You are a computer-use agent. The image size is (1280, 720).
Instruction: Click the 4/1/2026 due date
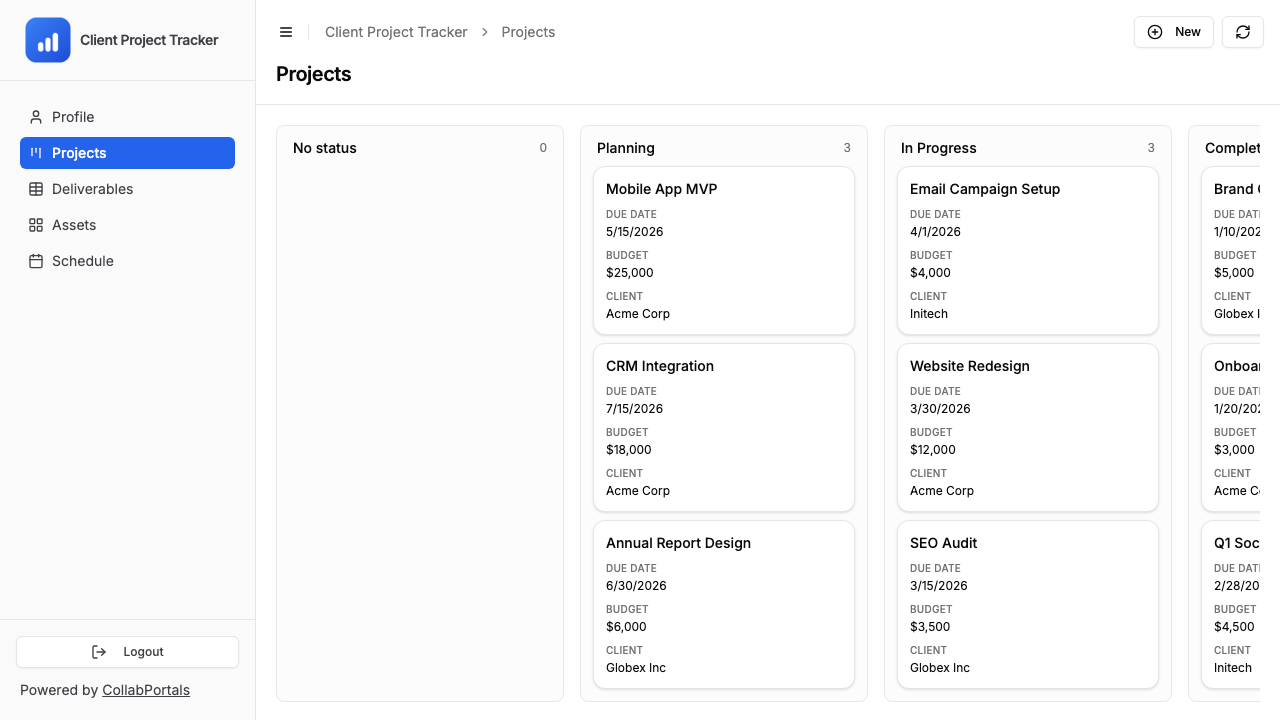point(935,232)
